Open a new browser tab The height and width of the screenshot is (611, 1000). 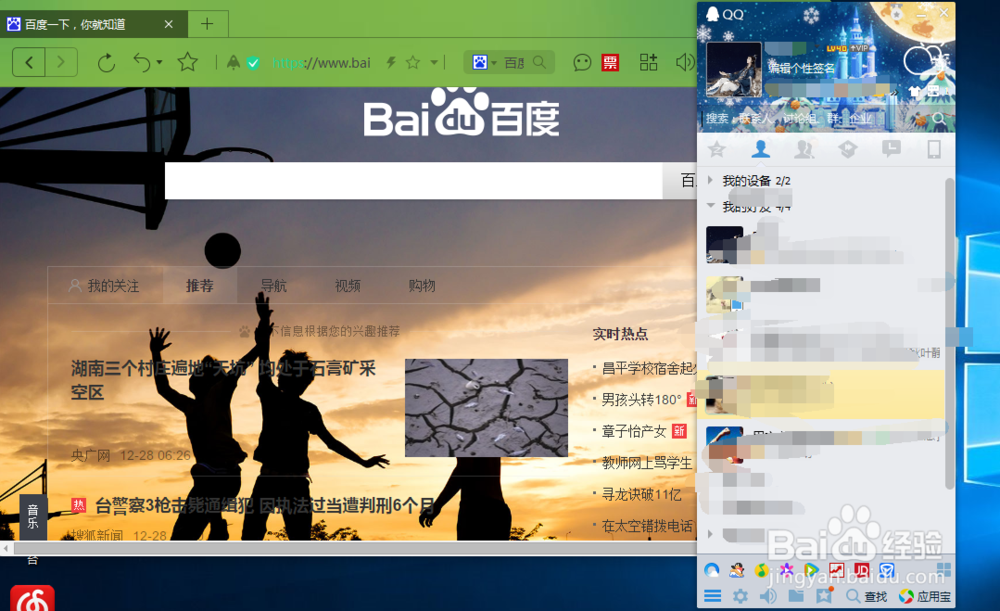(207, 24)
